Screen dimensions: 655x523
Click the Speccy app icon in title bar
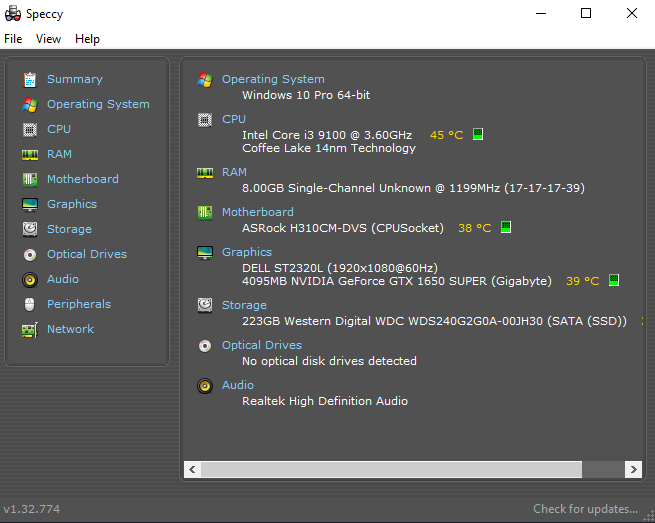coord(13,13)
